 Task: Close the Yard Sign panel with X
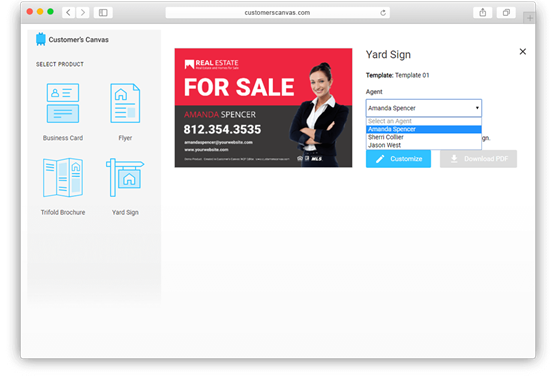point(522,52)
